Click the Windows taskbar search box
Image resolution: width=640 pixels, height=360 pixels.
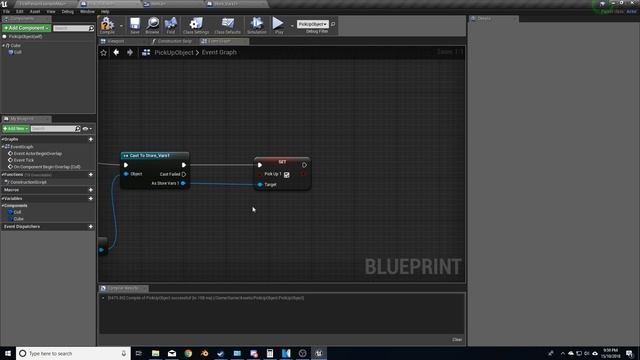click(x=73, y=353)
